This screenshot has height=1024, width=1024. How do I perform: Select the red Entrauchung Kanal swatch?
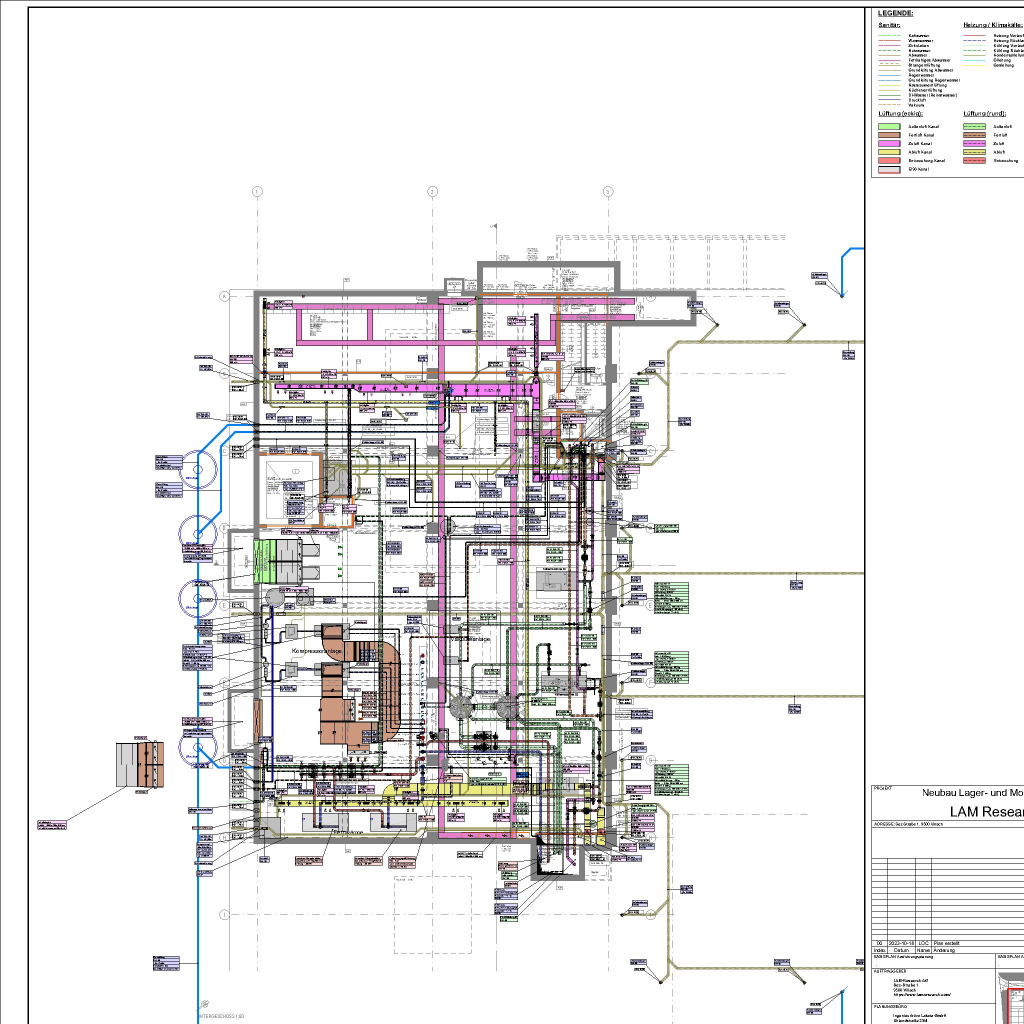(890, 161)
